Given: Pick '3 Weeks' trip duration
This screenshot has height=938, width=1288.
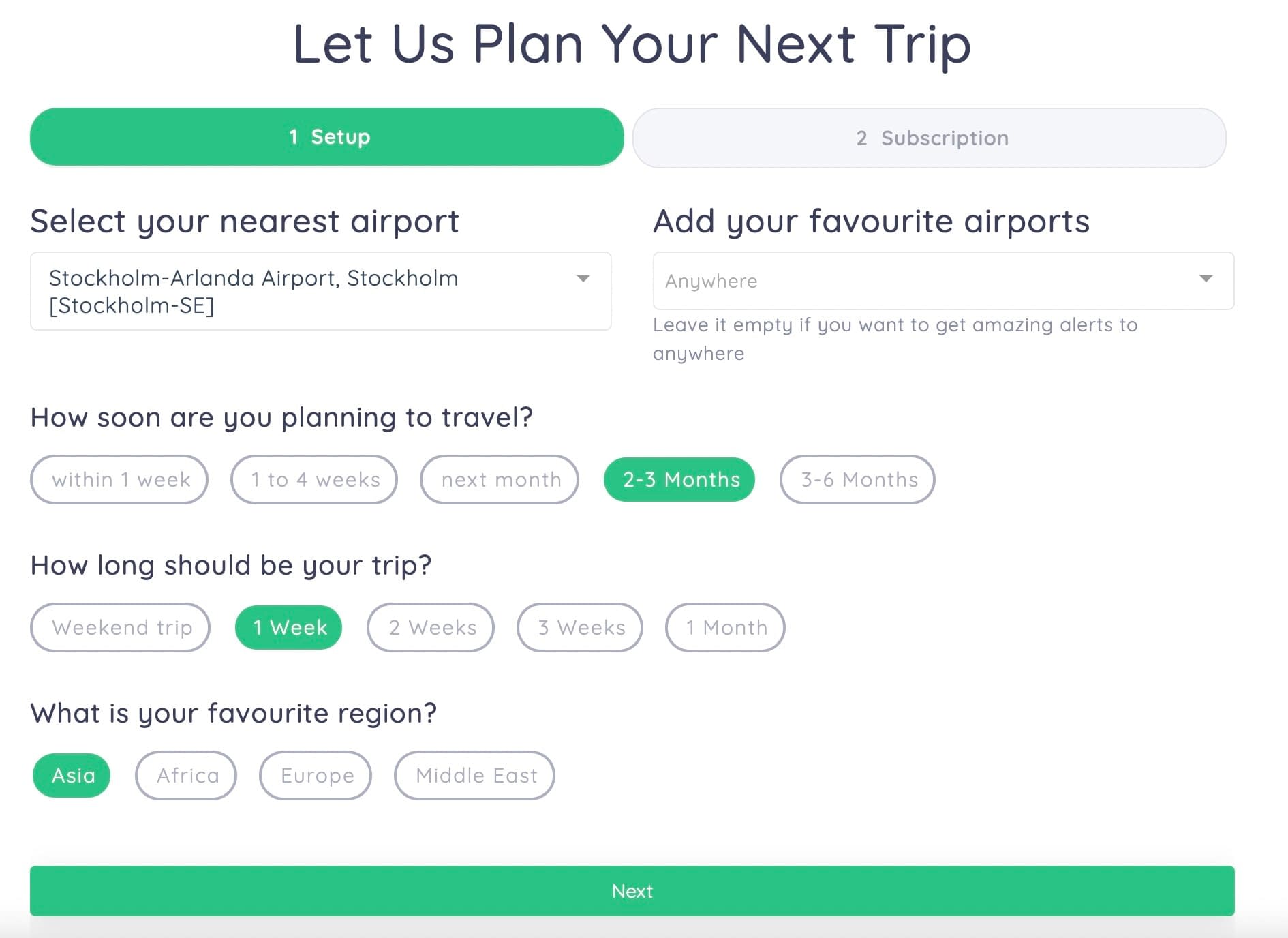Looking at the screenshot, I should point(580,627).
